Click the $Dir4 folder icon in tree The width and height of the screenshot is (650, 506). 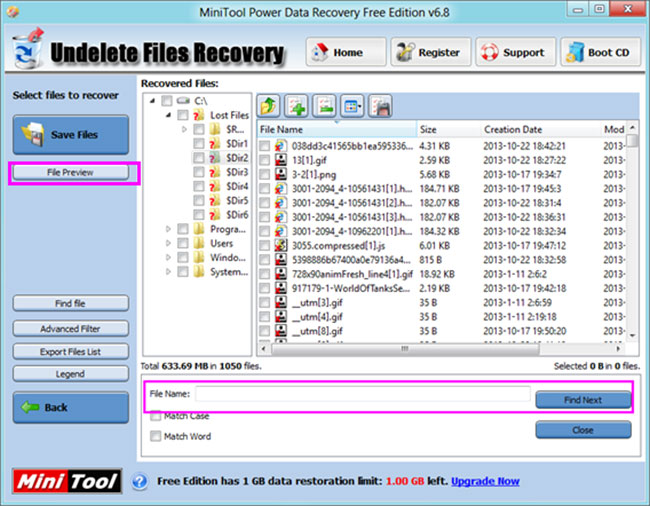coord(214,186)
